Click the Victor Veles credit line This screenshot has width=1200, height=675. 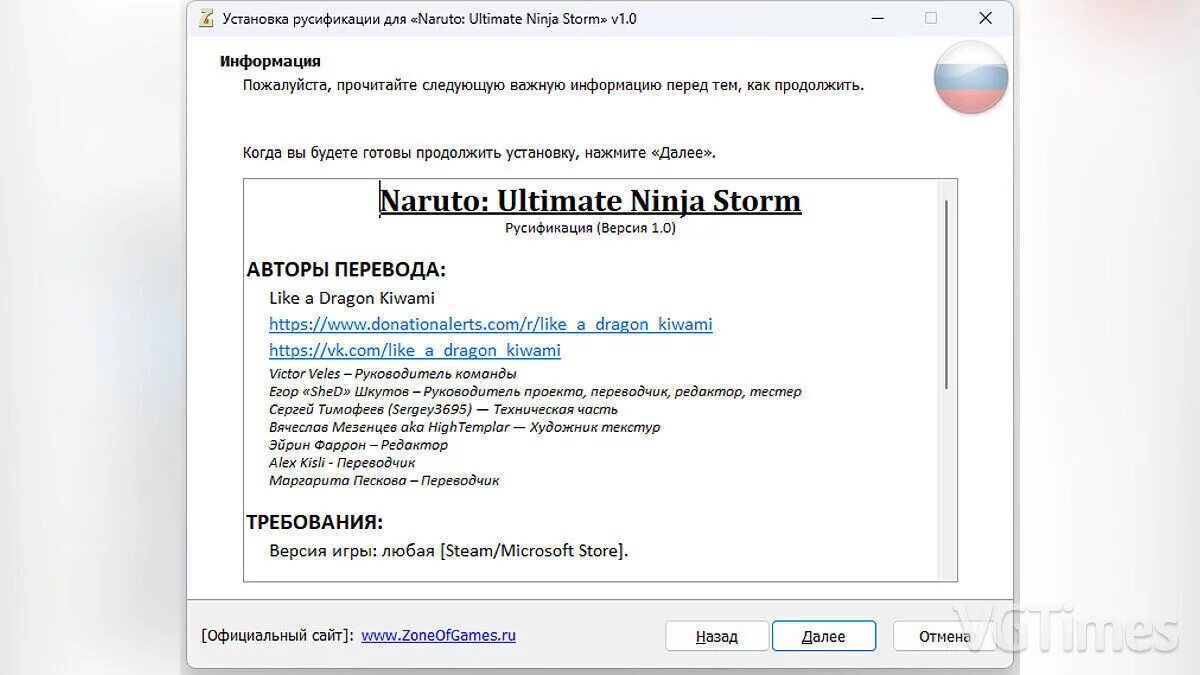point(393,373)
